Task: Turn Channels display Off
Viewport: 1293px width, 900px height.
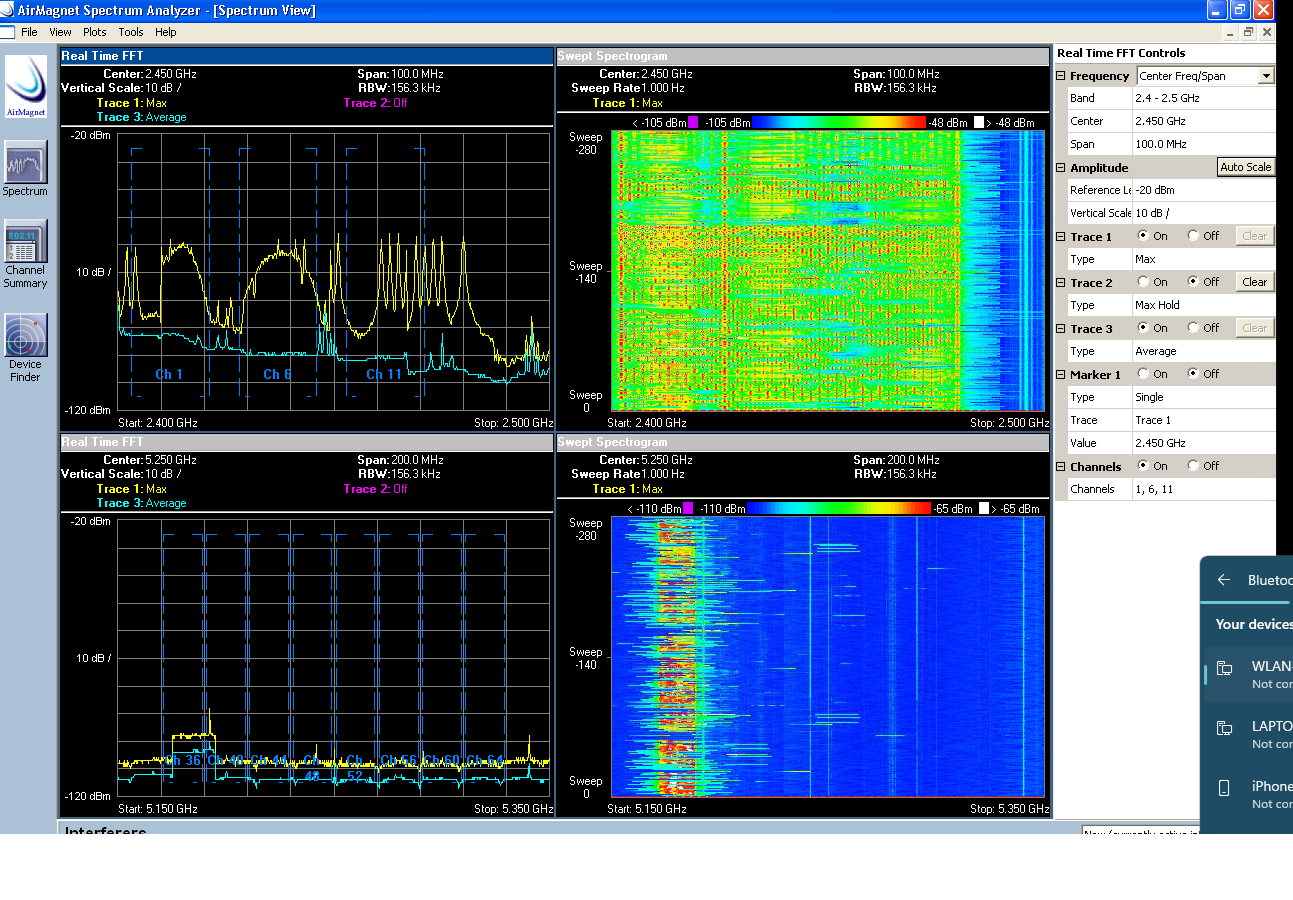Action: pyautogui.click(x=1193, y=466)
